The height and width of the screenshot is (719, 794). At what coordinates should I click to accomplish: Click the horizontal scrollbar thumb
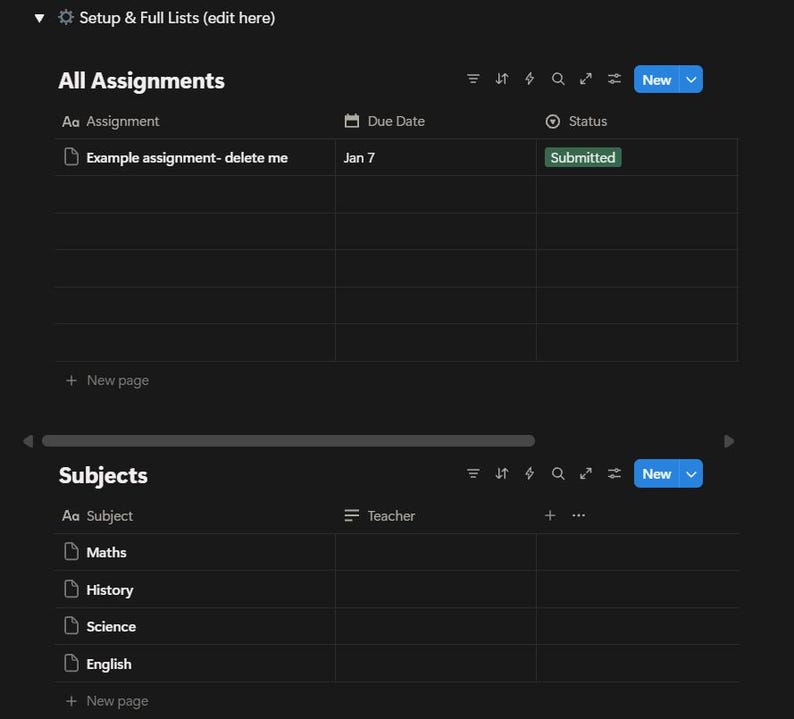[288, 441]
